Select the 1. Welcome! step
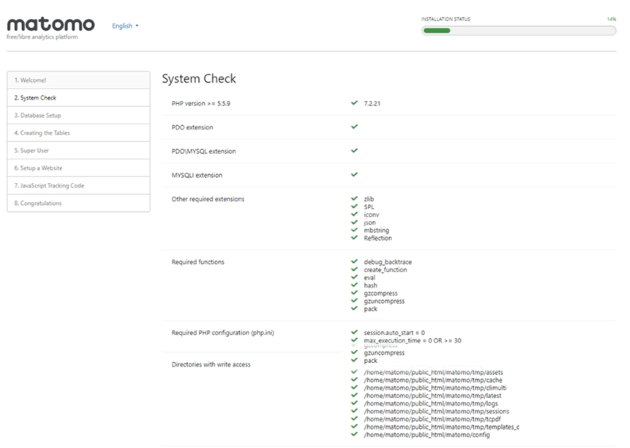 coord(79,80)
